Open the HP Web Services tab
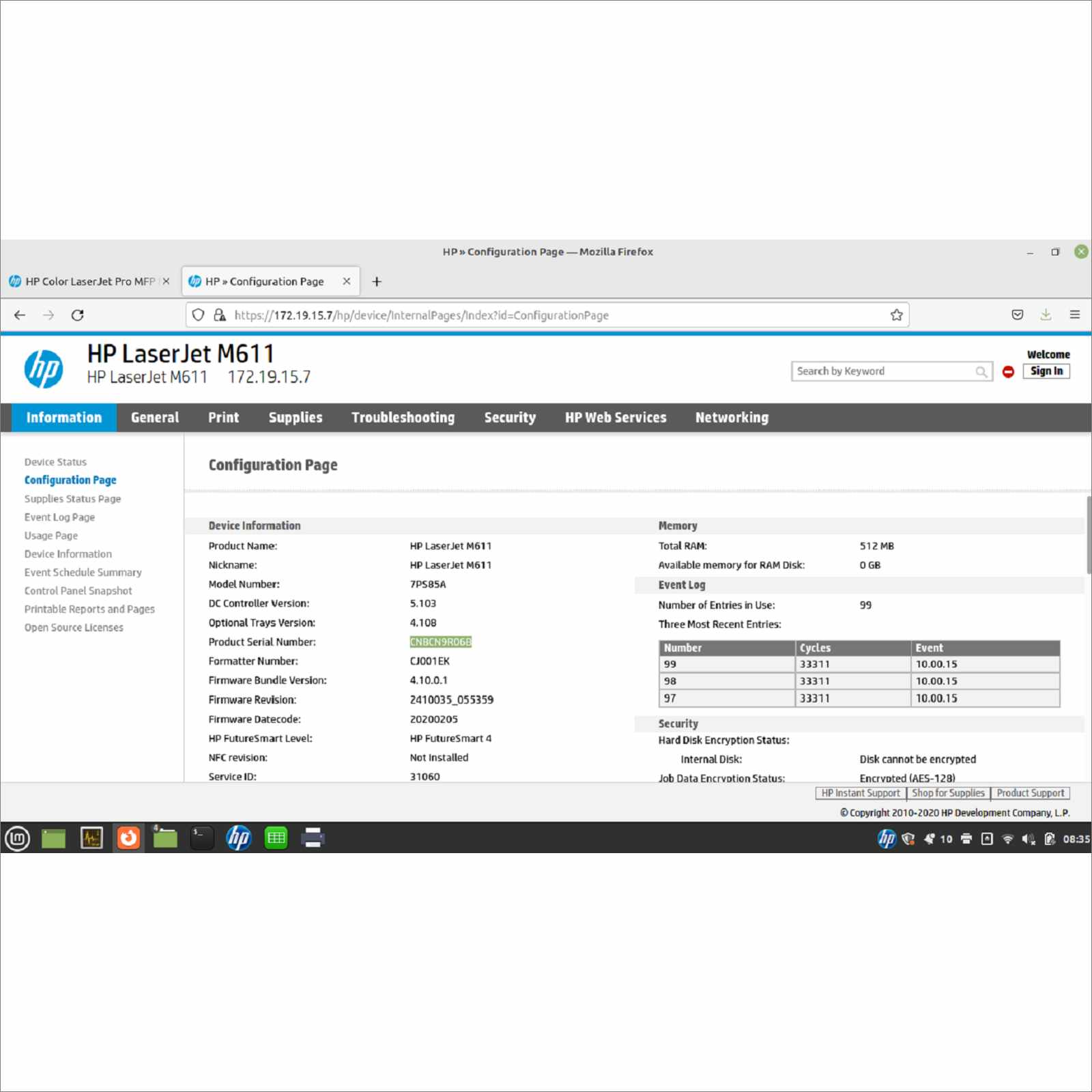1092x1092 pixels. click(616, 418)
